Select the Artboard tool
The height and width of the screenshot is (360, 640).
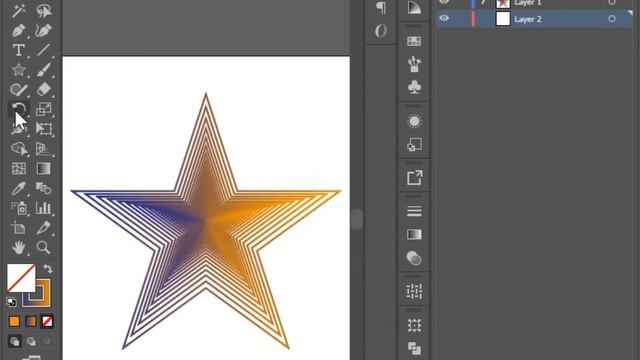click(x=18, y=227)
